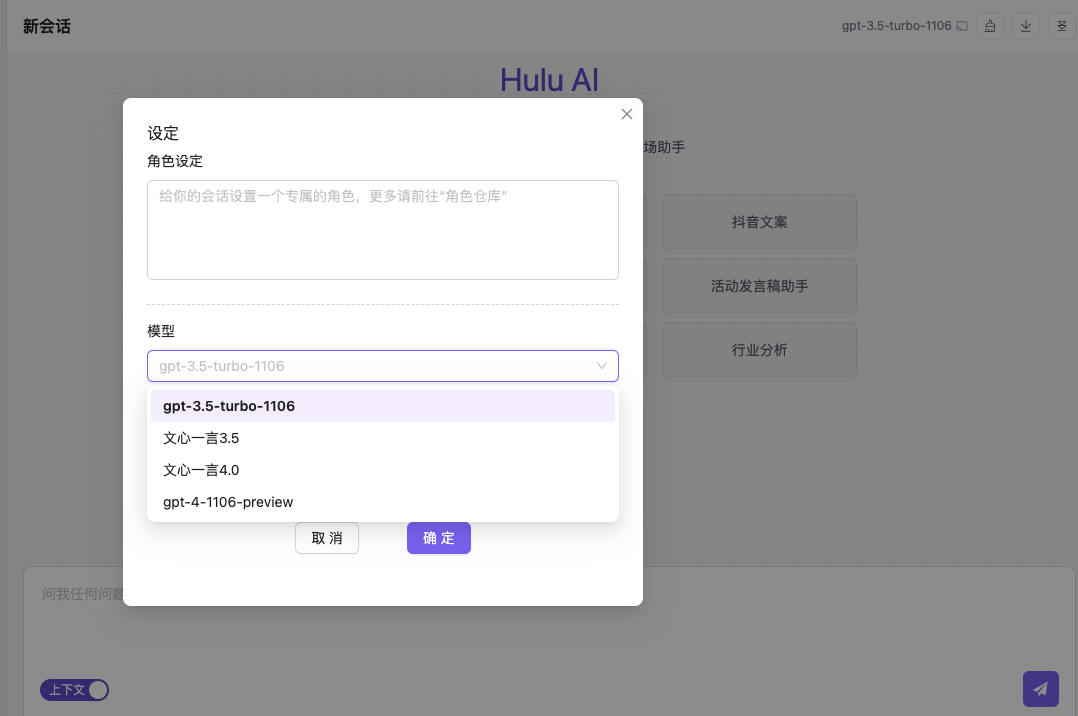1078x716 pixels.
Task: Click the hourglass-shaped icon at the top right
Action: [x=1062, y=26]
